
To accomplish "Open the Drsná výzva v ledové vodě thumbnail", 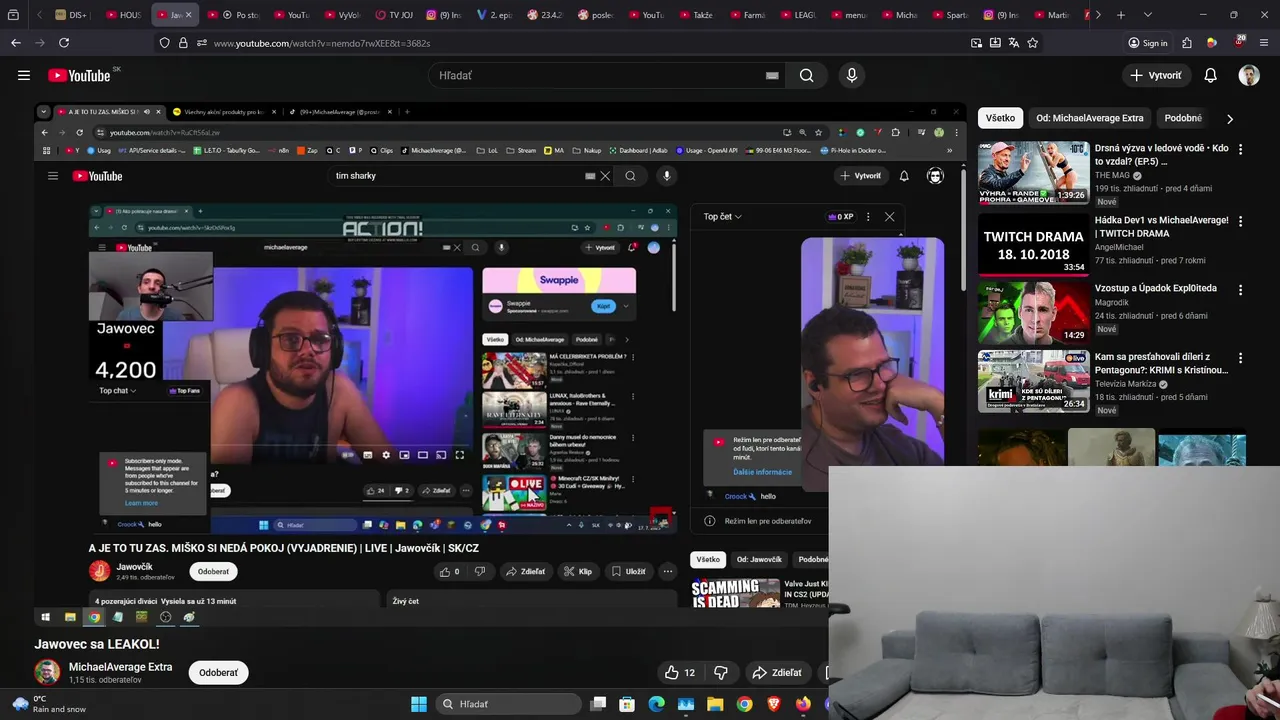I will [1033, 172].
